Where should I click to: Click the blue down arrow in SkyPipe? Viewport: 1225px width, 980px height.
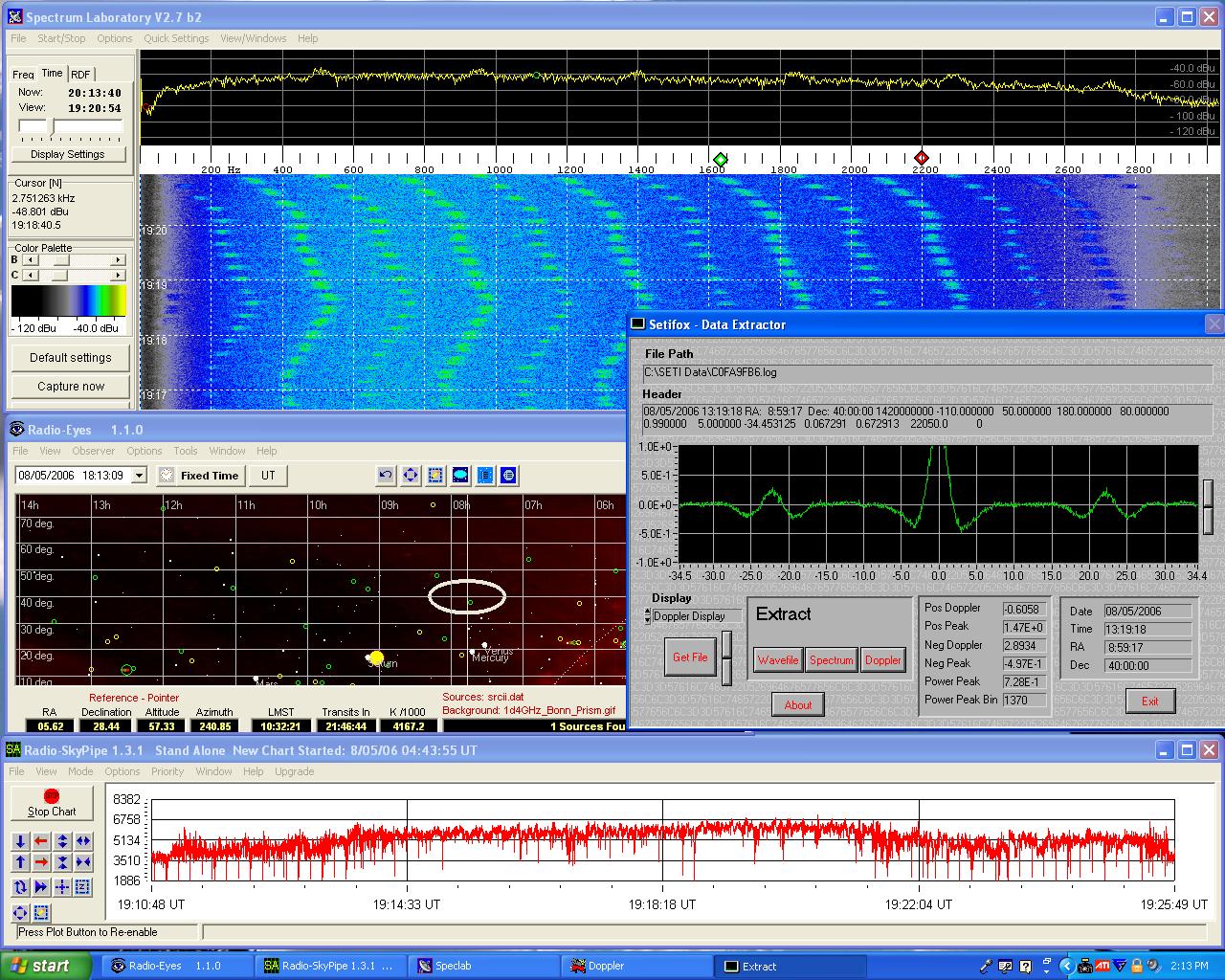tap(20, 841)
